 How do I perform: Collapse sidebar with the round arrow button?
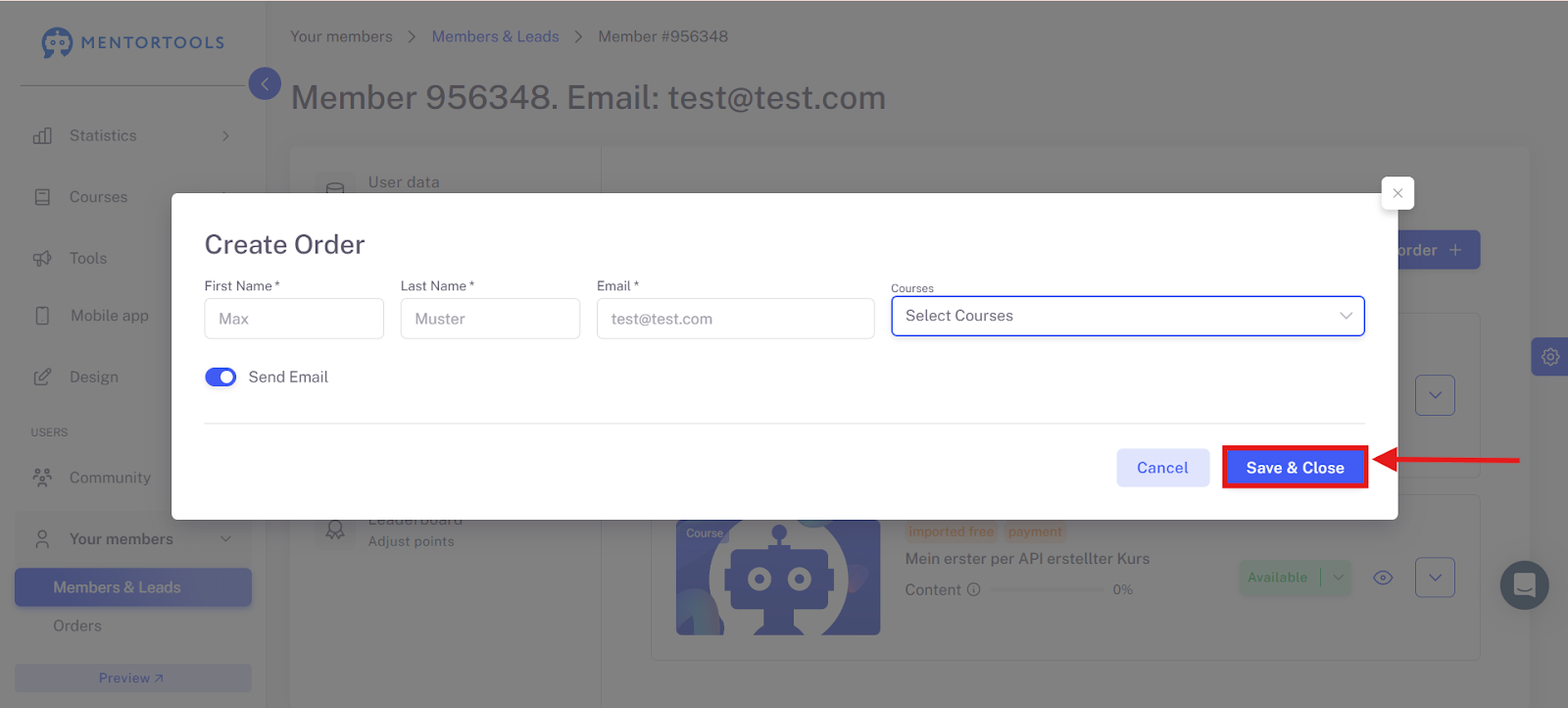(265, 84)
